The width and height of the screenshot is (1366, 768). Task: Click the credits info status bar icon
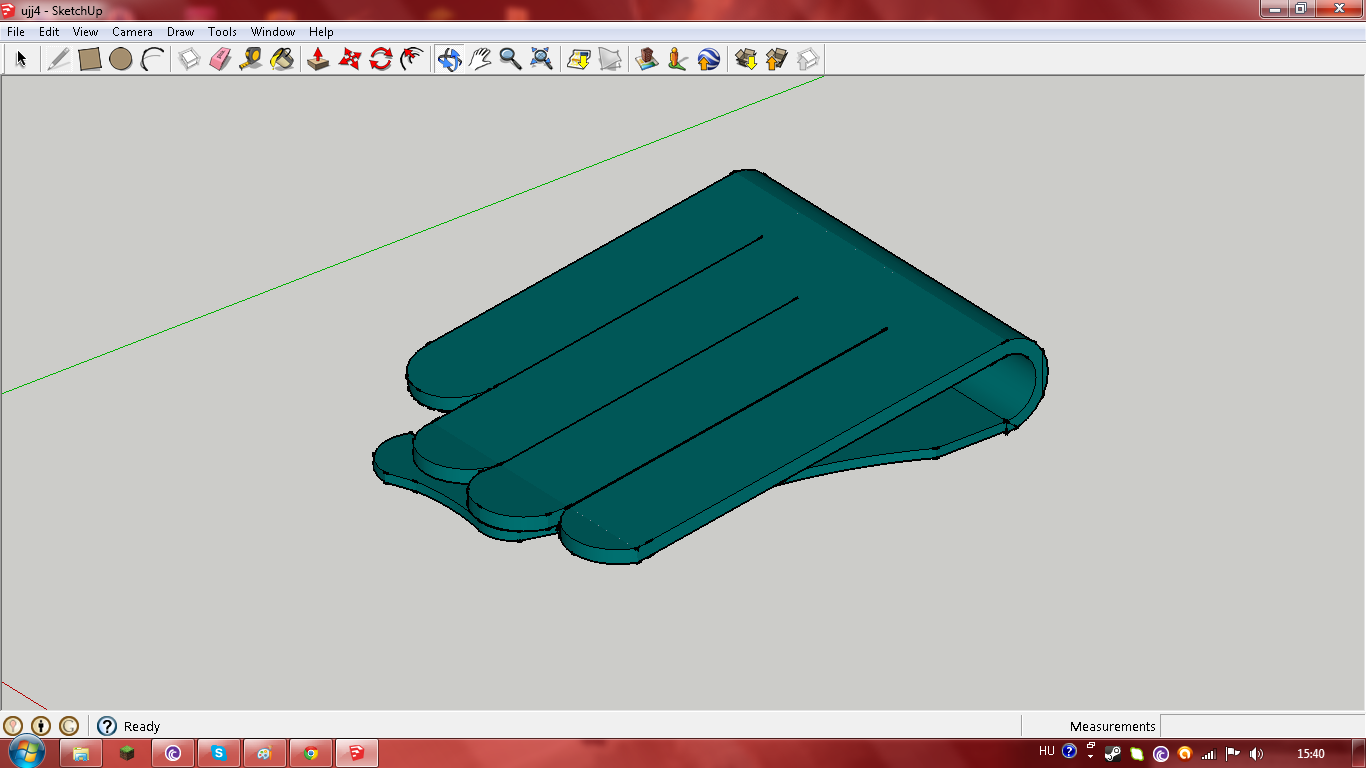(41, 726)
